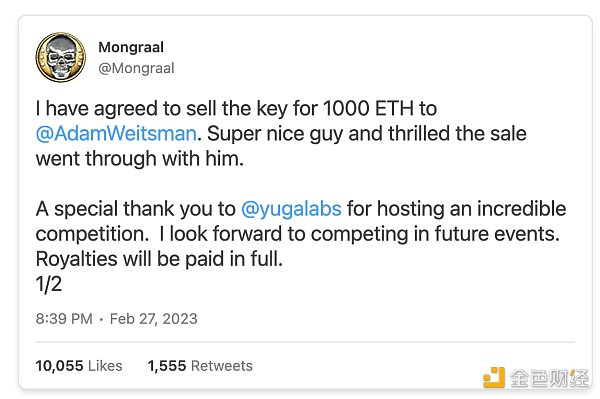
Task: Click the '1/2' thread indicator
Action: pyautogui.click(x=49, y=284)
